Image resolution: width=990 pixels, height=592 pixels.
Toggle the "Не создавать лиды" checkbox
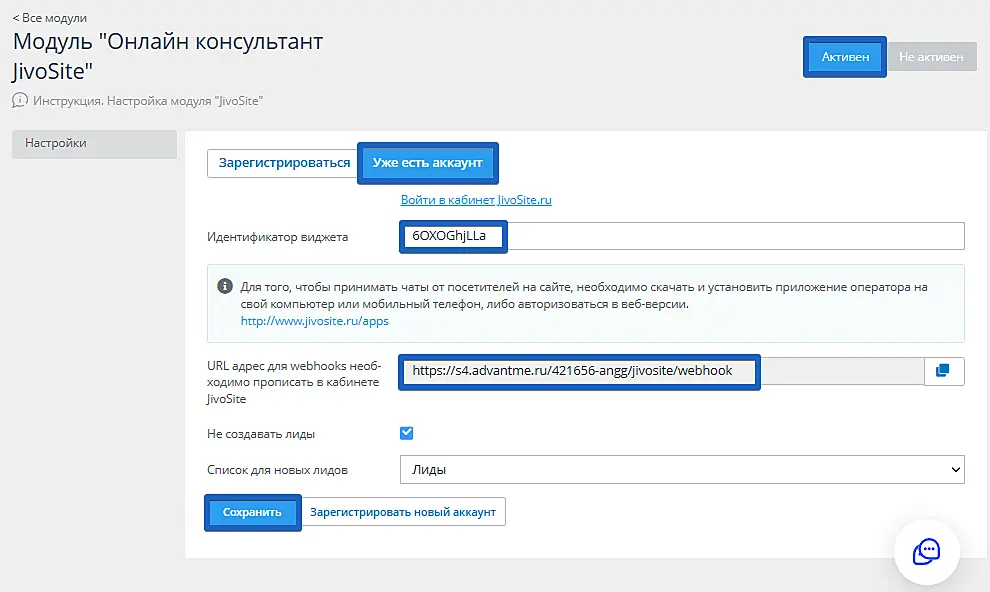pos(406,433)
